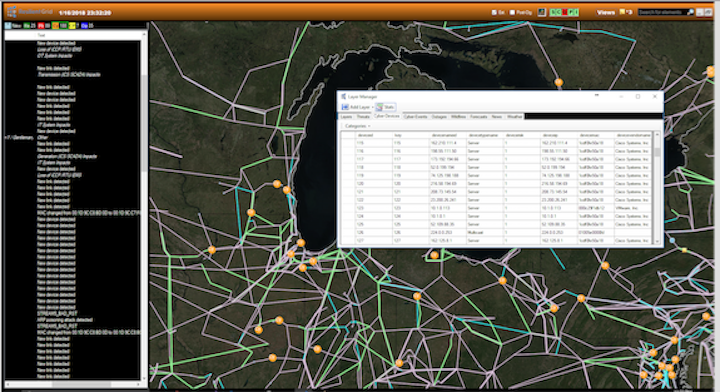Switch to the Cyber Events tab
This screenshot has width=720, height=392.
416,117
